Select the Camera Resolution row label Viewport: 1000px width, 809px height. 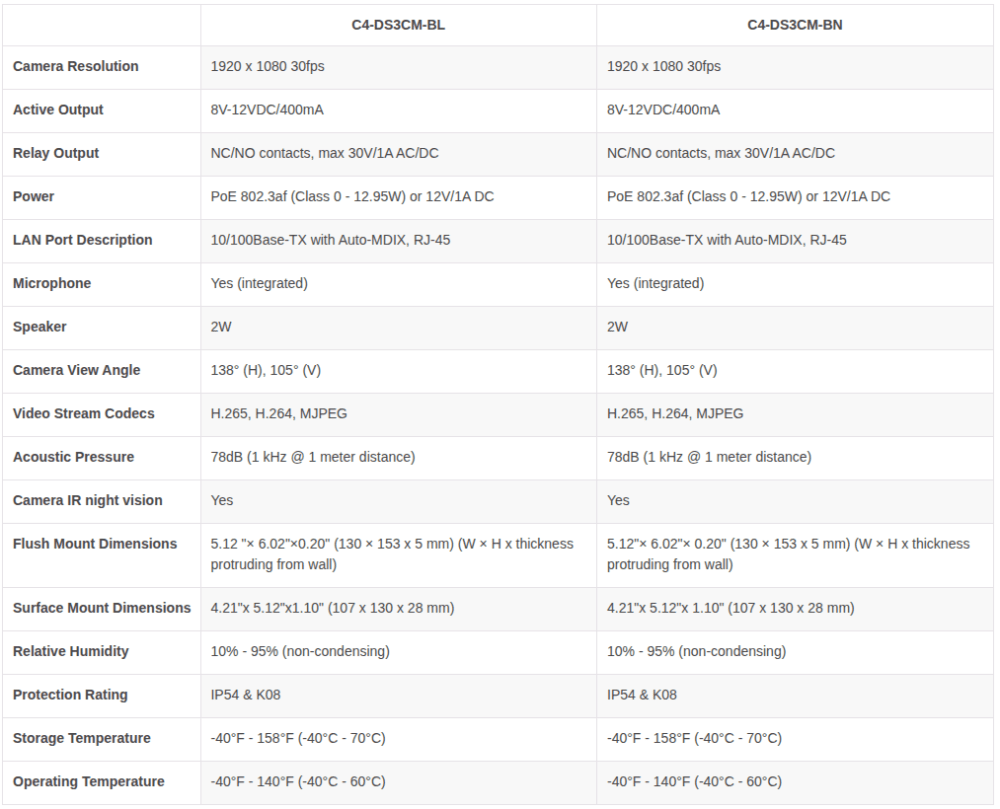coord(75,66)
